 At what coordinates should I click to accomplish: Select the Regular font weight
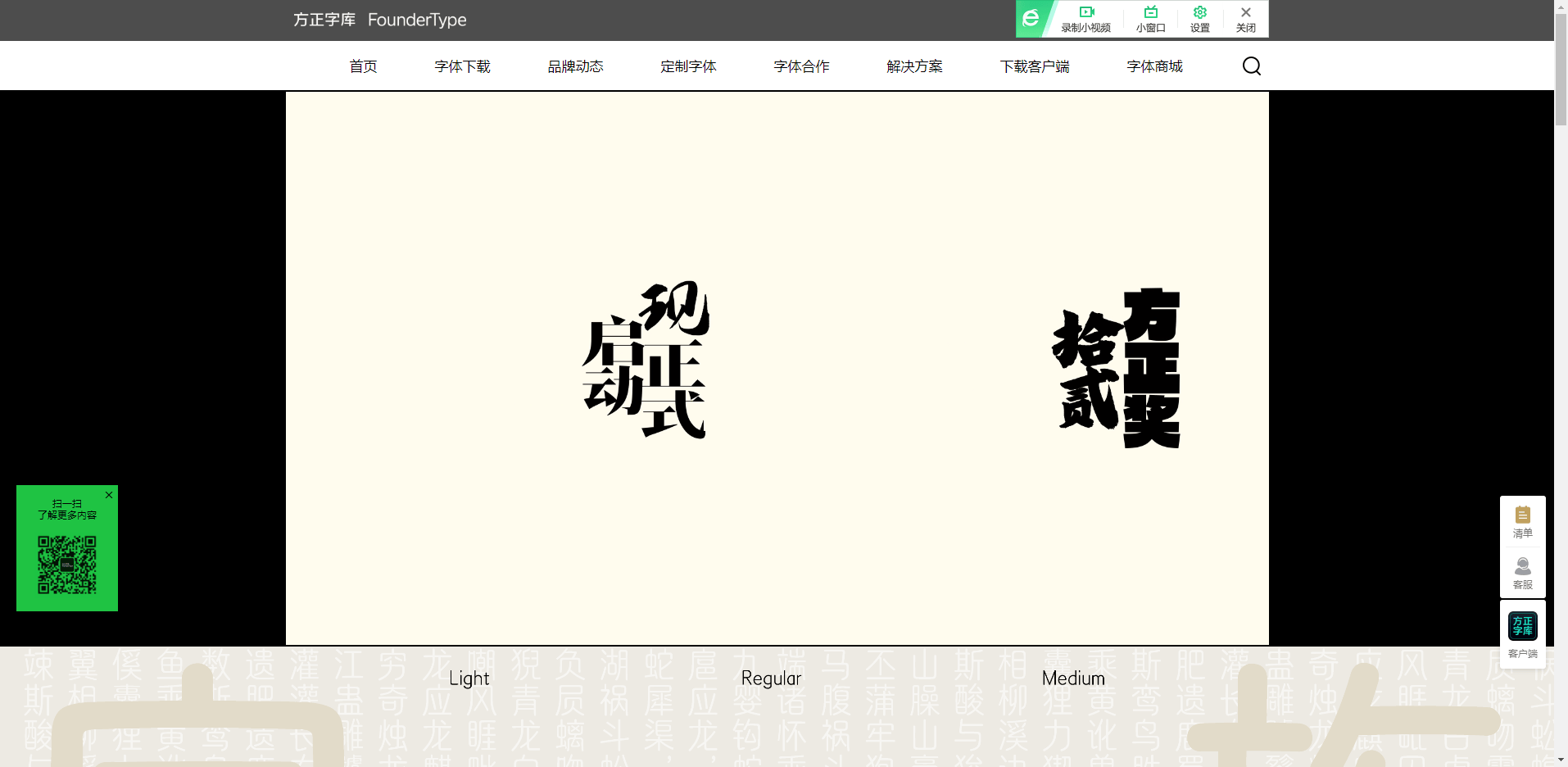pyautogui.click(x=770, y=678)
